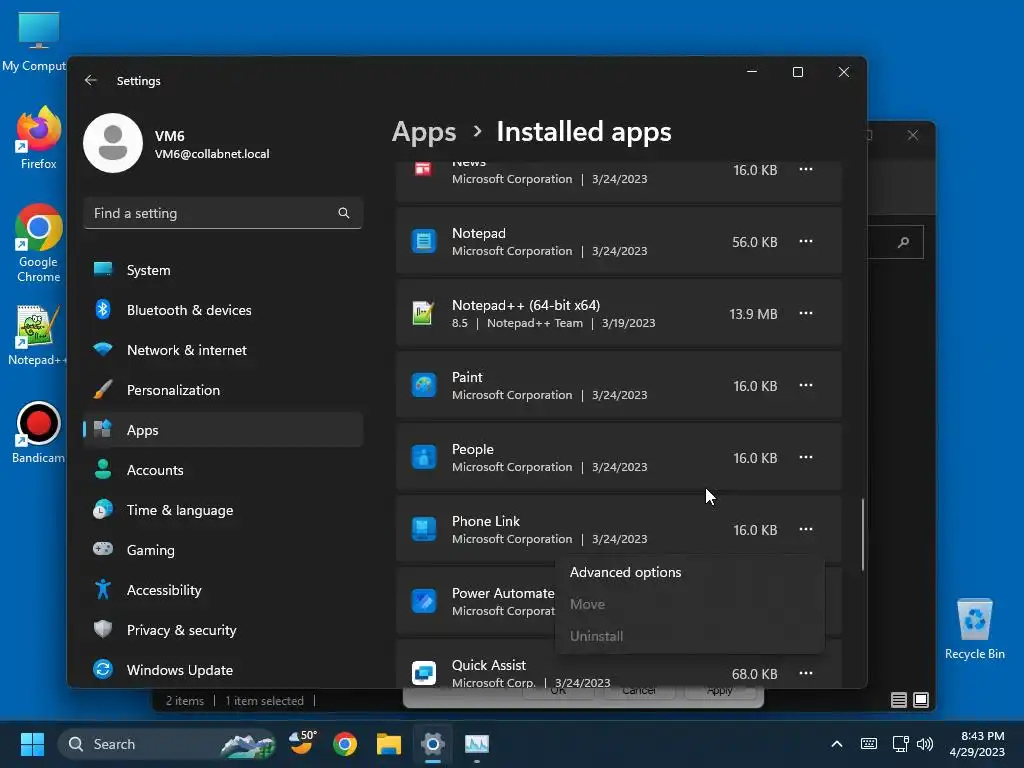Viewport: 1024px width, 768px height.
Task: Go to Gaming settings
Action: (223, 550)
